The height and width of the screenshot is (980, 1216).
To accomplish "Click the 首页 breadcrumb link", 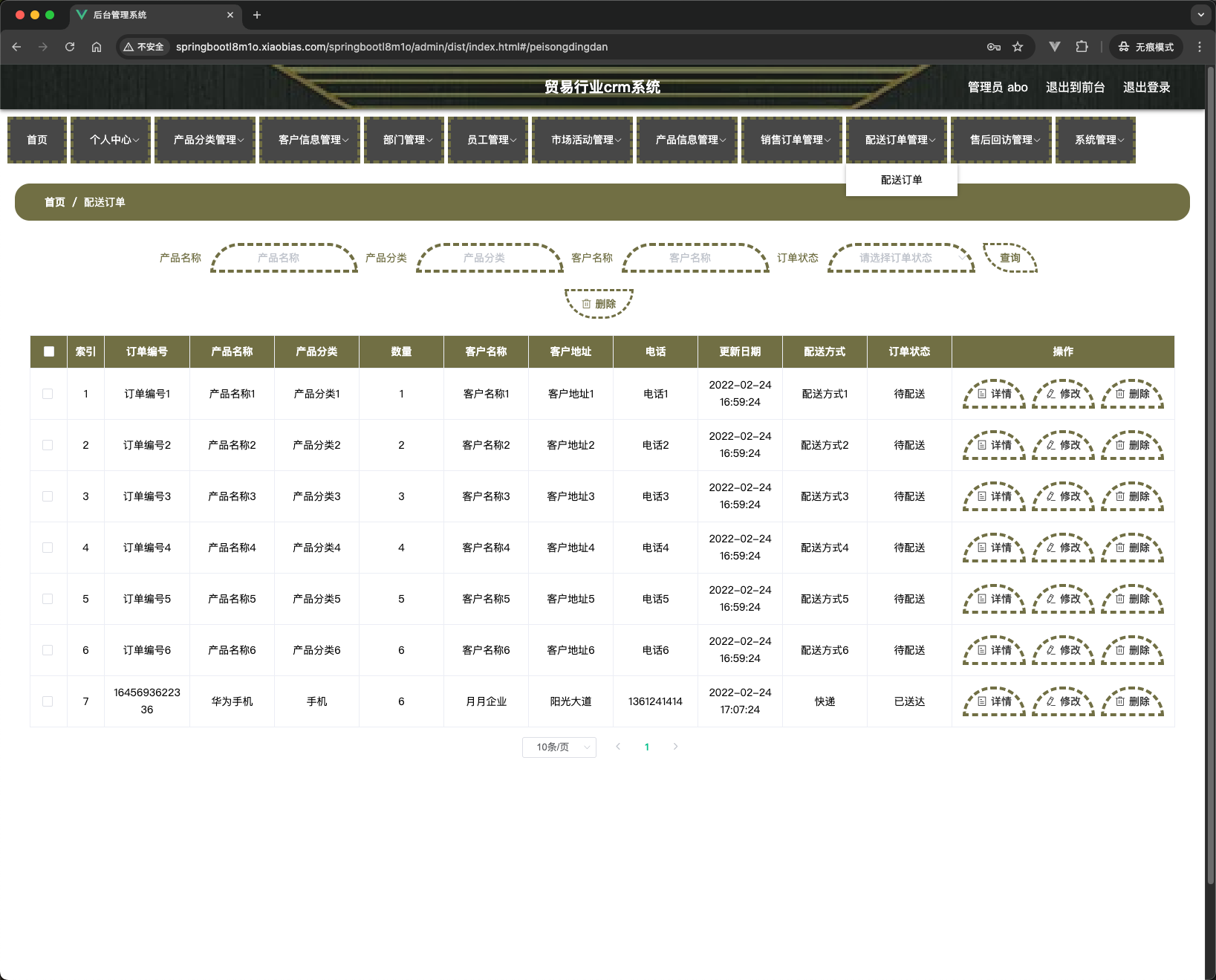I will 55,202.
